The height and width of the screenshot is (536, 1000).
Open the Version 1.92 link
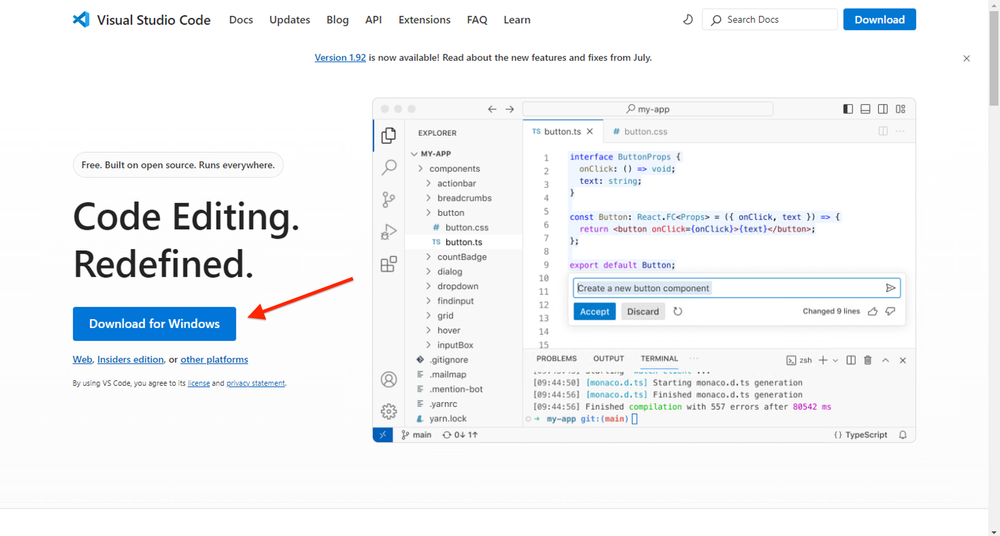click(340, 57)
